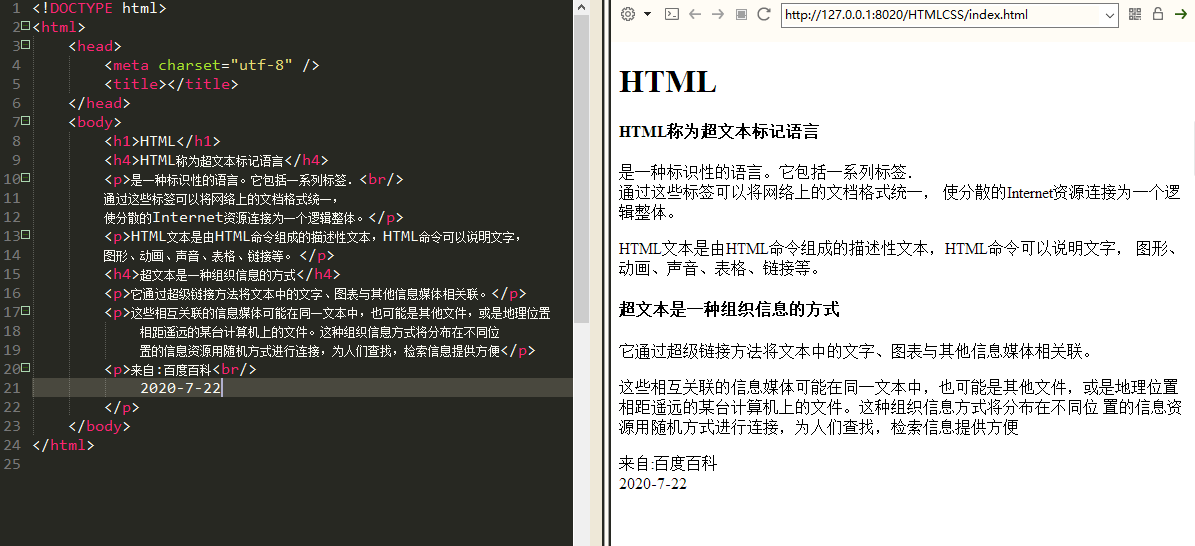Screen dimensions: 1195x546
Task: Go back in the preview browser
Action: coord(694,14)
